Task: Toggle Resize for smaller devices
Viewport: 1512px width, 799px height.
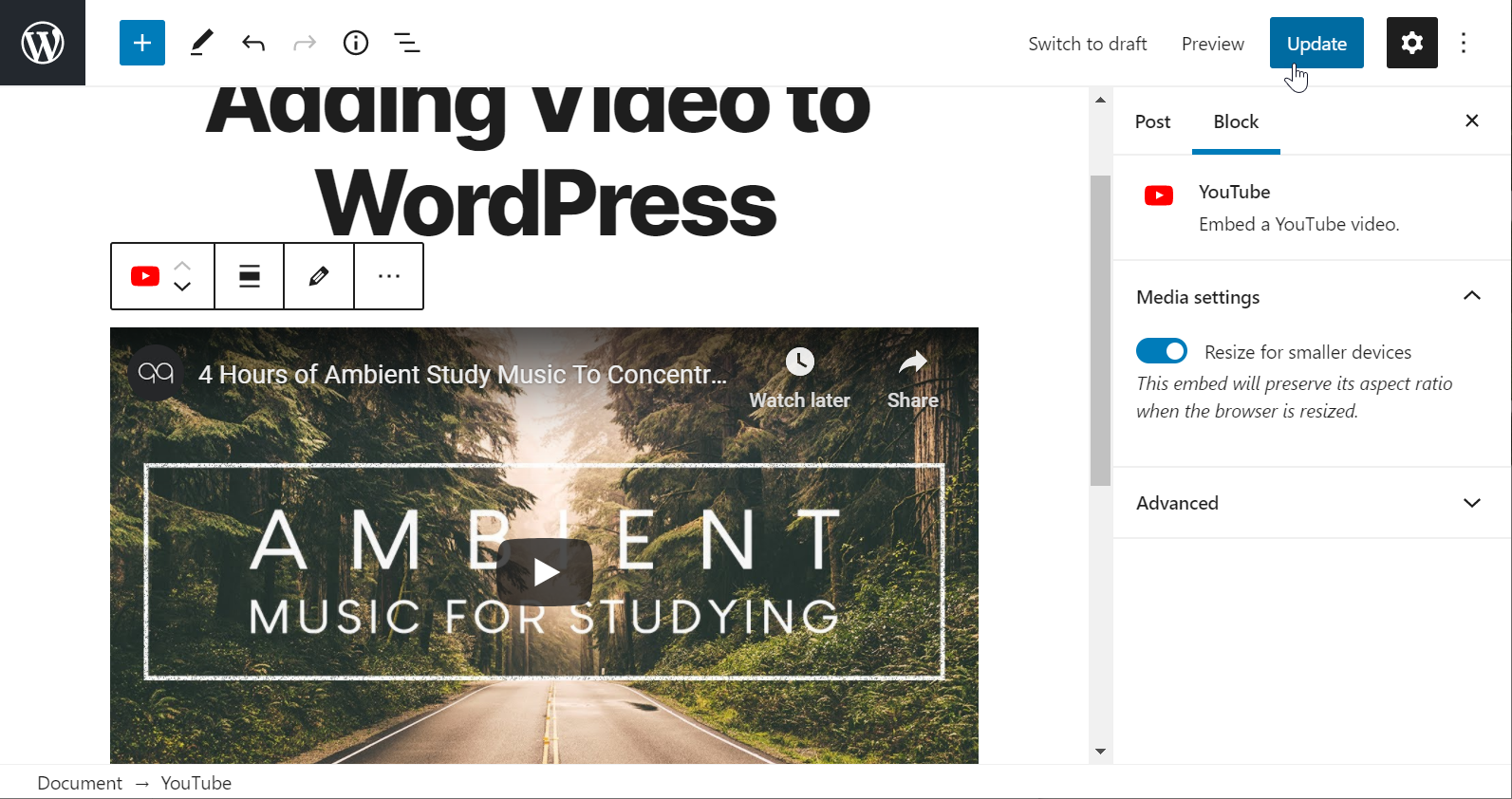Action: coord(1162,351)
